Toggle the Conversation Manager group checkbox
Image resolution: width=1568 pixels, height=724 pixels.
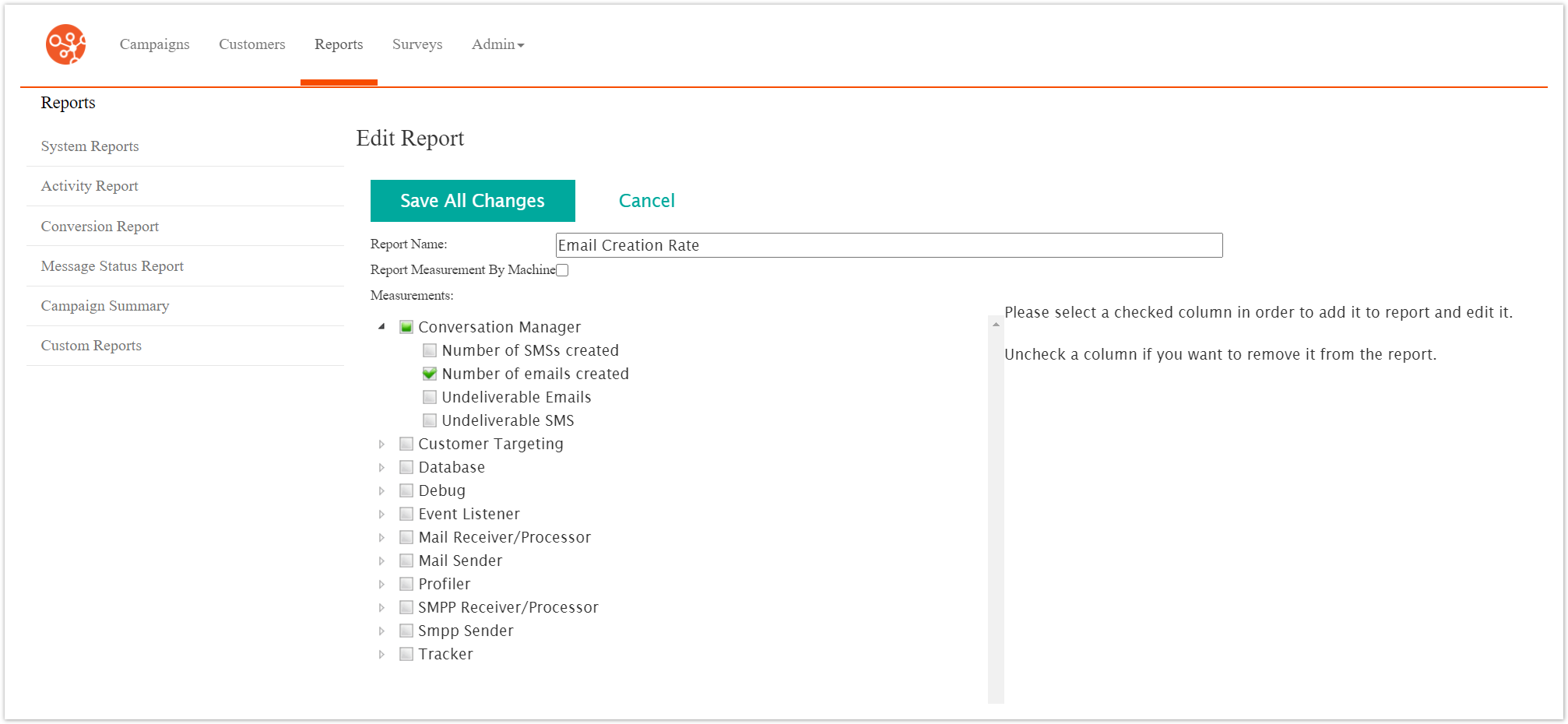(406, 327)
